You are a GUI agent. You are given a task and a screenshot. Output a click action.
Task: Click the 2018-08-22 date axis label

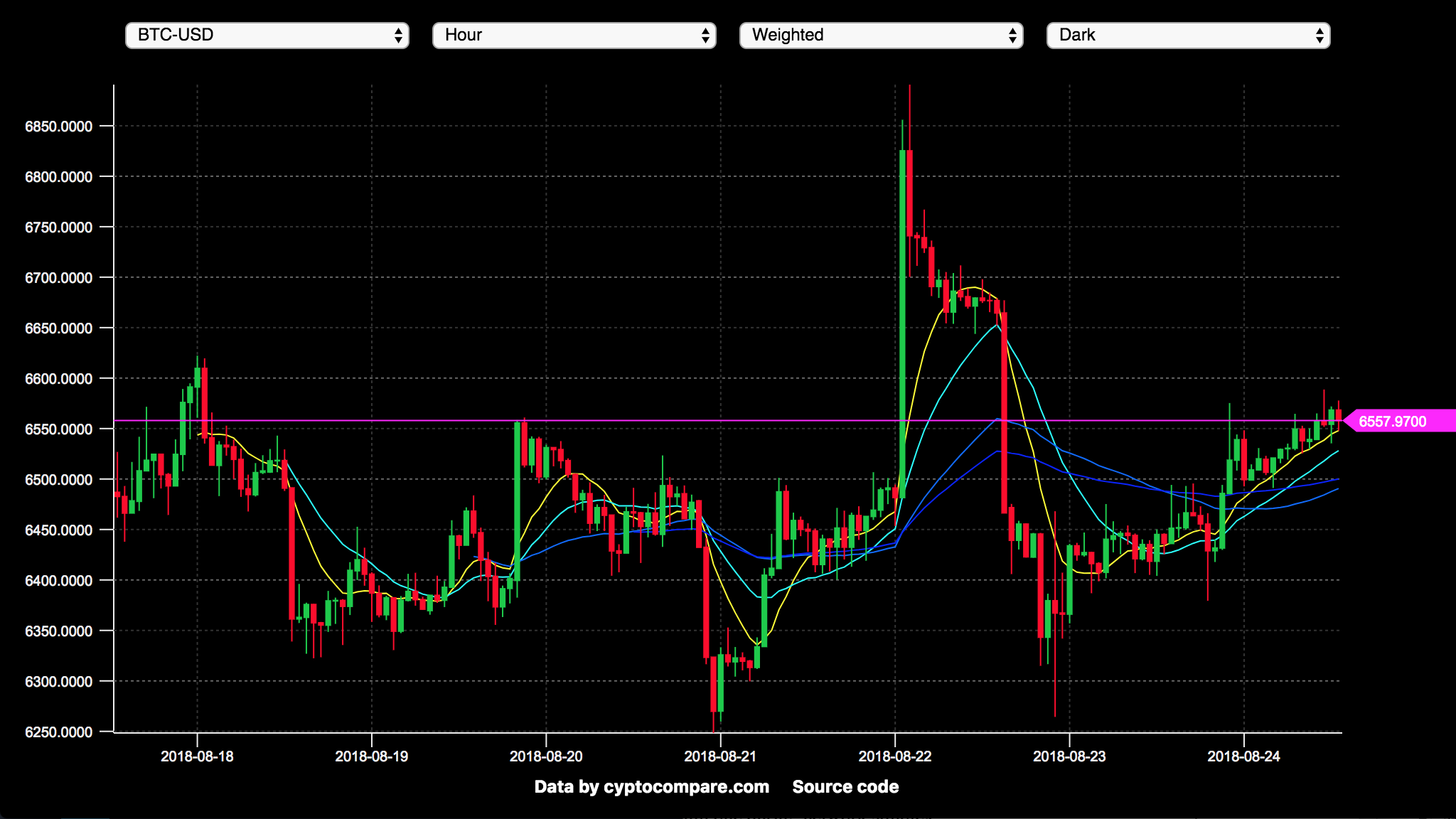tap(894, 756)
